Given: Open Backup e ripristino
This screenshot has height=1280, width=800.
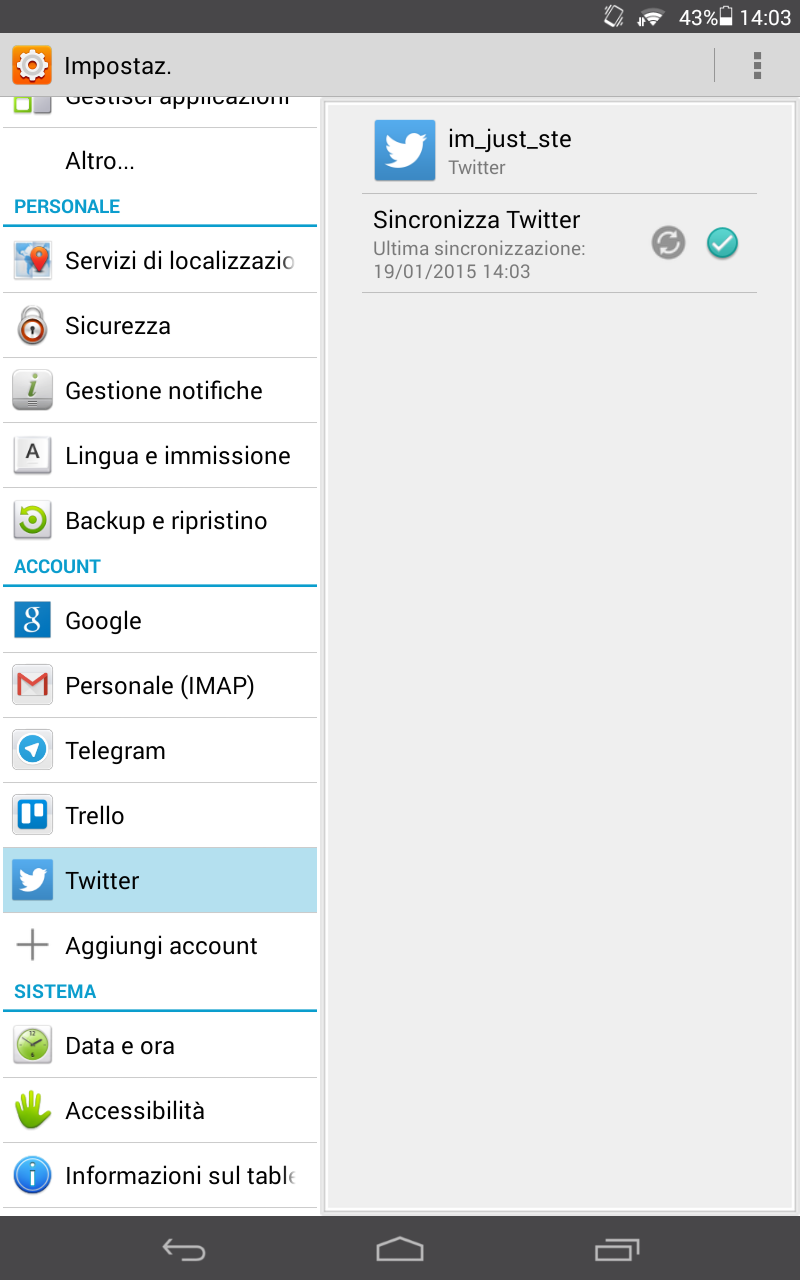Looking at the screenshot, I should click(x=160, y=521).
